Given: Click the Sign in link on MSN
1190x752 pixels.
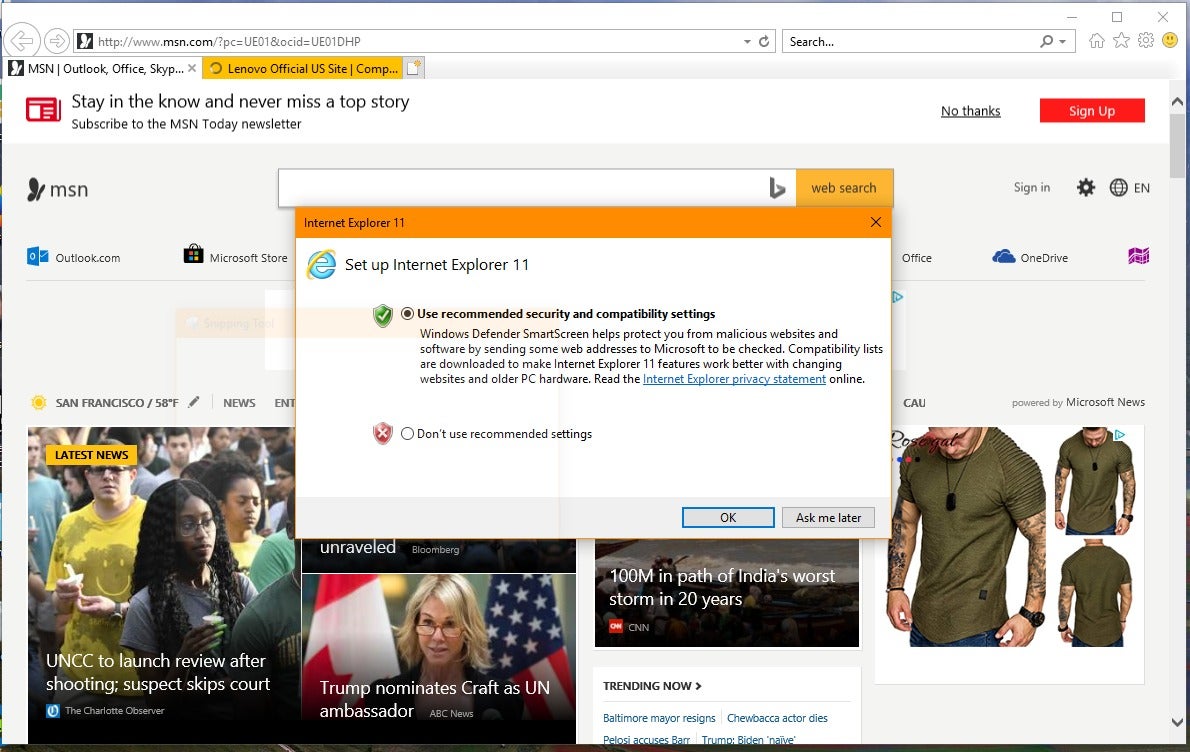Looking at the screenshot, I should coord(1031,187).
